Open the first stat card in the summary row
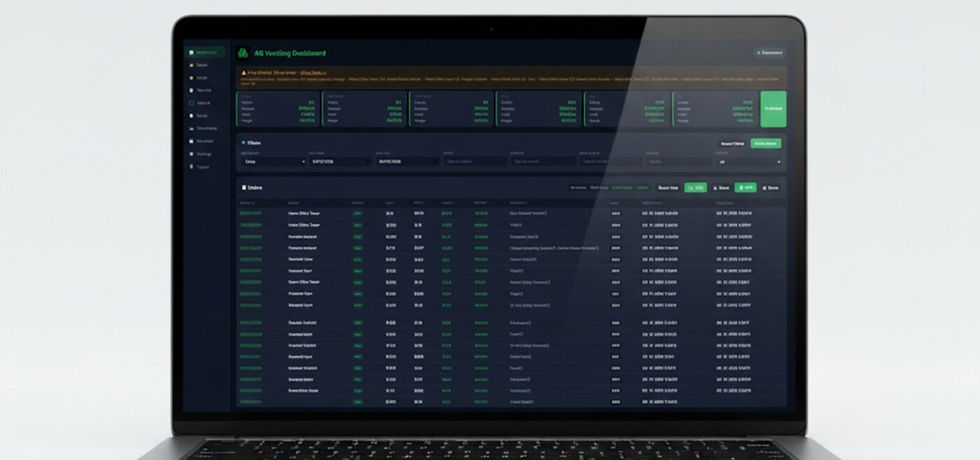Image resolution: width=980 pixels, height=460 pixels. point(278,109)
